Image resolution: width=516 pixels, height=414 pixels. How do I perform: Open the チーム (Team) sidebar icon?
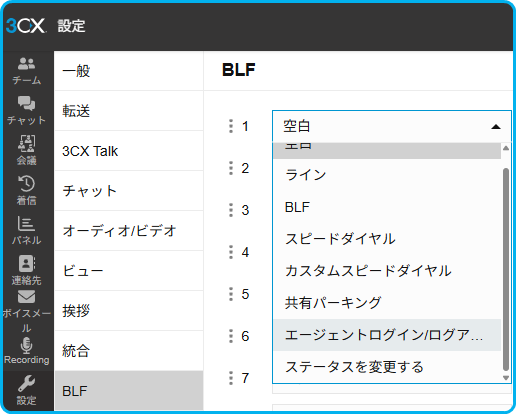click(26, 71)
